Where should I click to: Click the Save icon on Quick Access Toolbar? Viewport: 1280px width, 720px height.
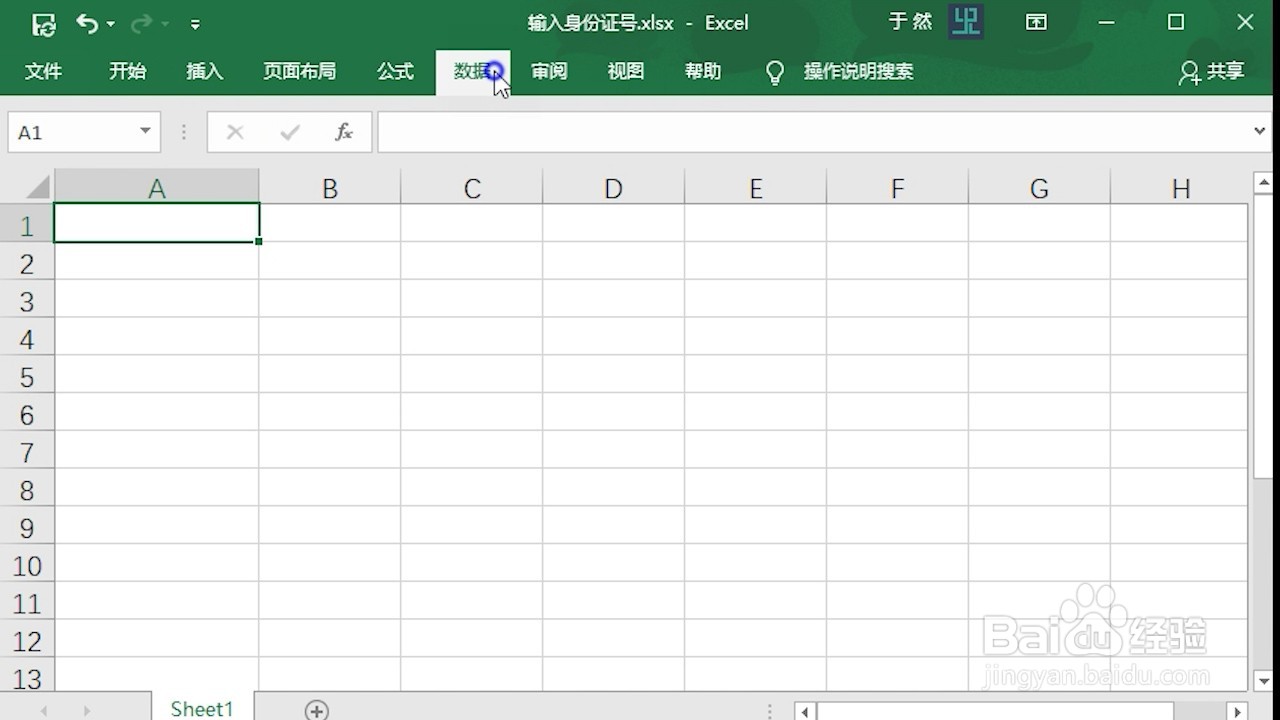coord(43,22)
